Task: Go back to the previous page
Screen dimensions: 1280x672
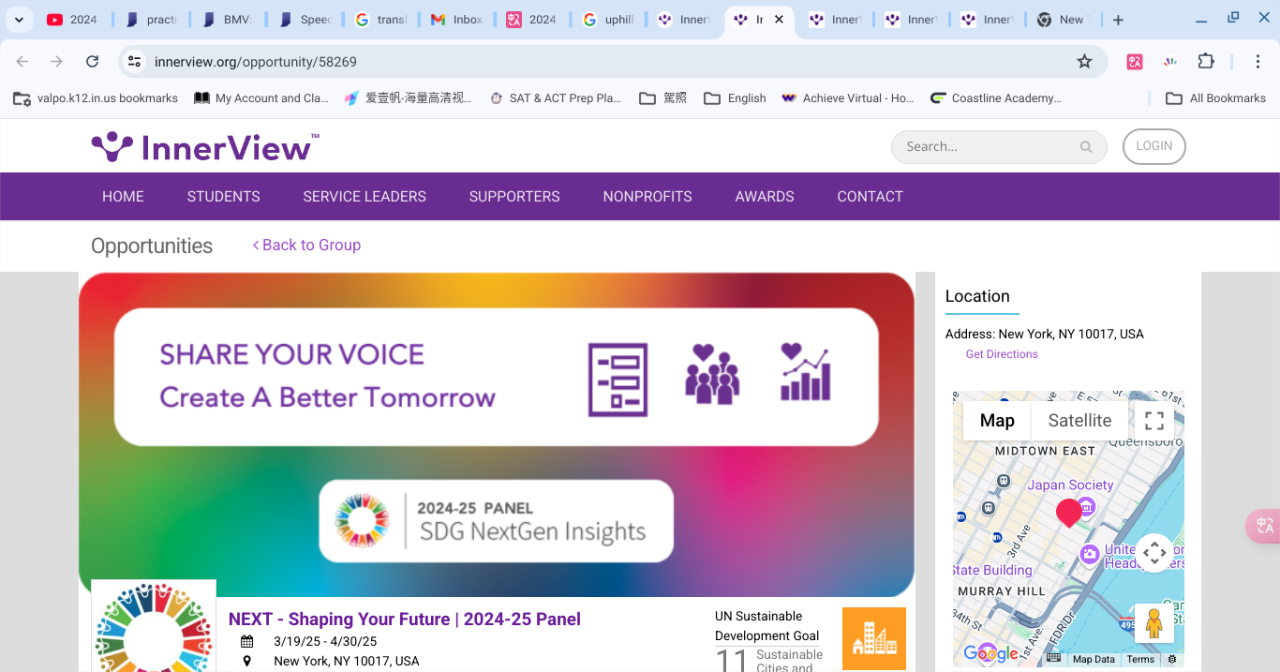Action: (x=22, y=61)
